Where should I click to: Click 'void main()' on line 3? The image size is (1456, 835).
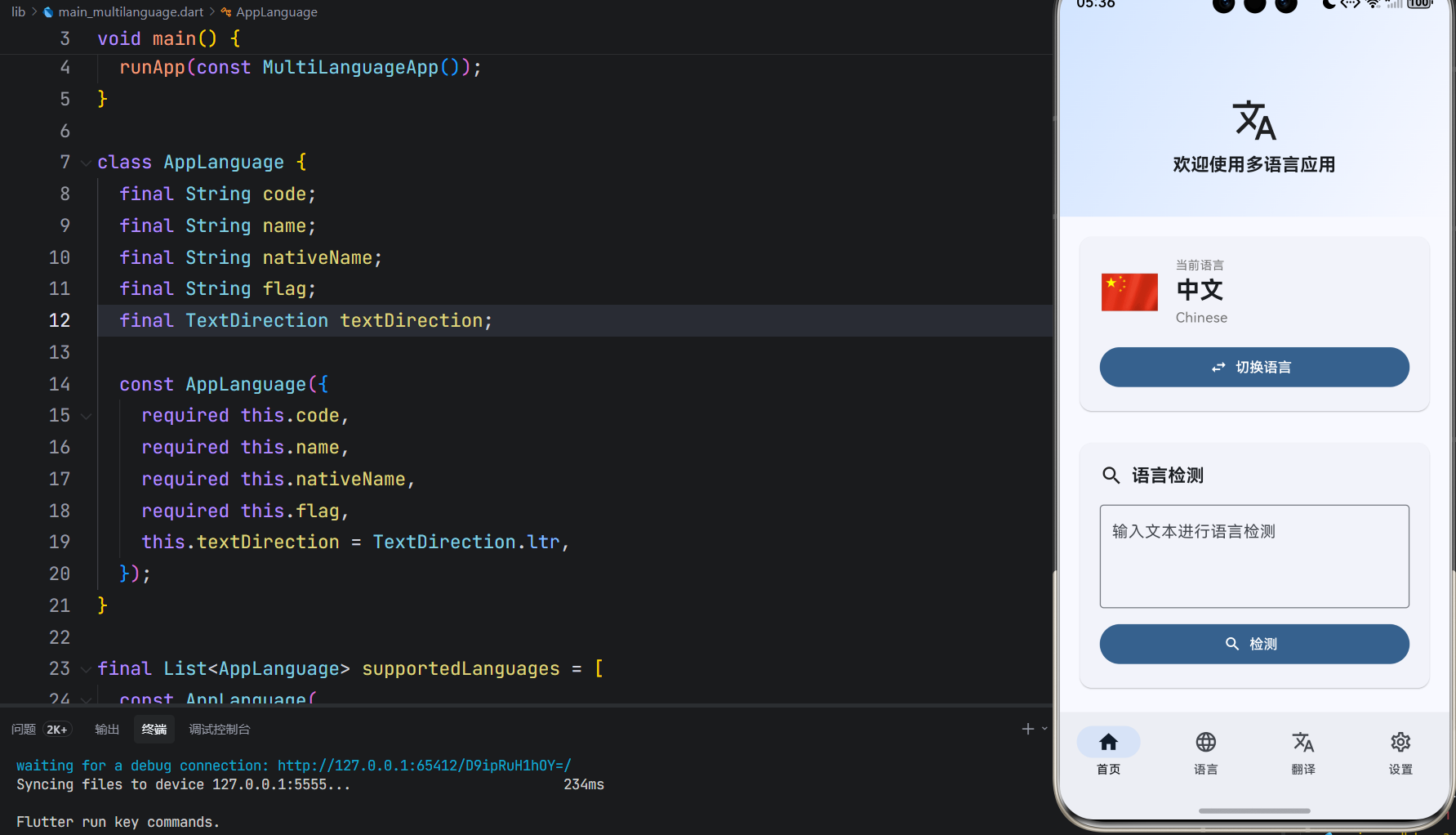(158, 38)
